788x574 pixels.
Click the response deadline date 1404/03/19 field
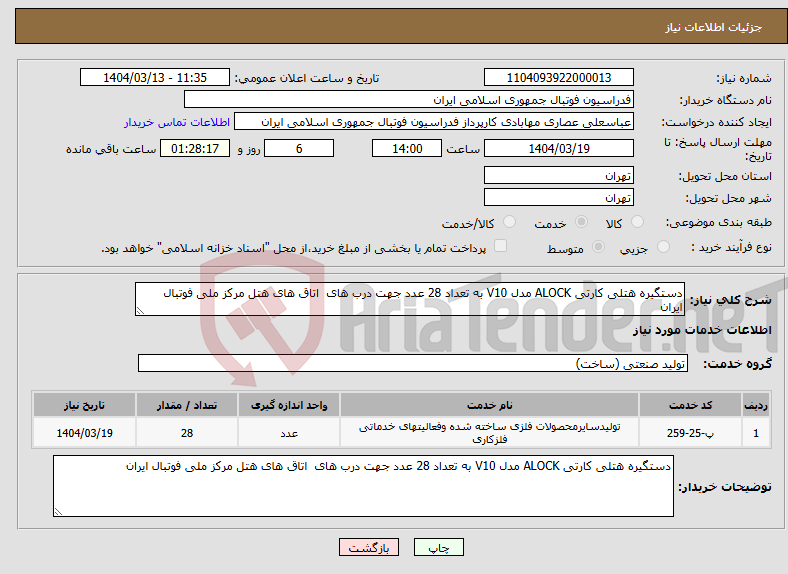559,148
